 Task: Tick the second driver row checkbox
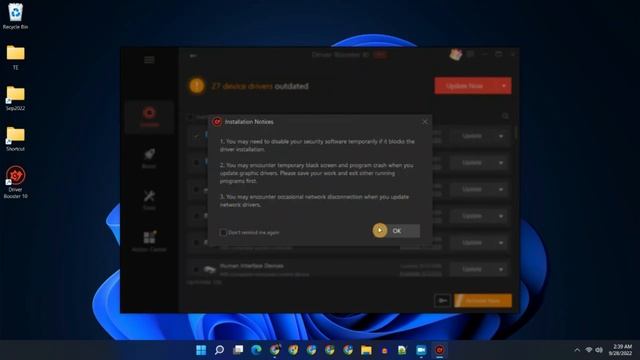tap(196, 162)
